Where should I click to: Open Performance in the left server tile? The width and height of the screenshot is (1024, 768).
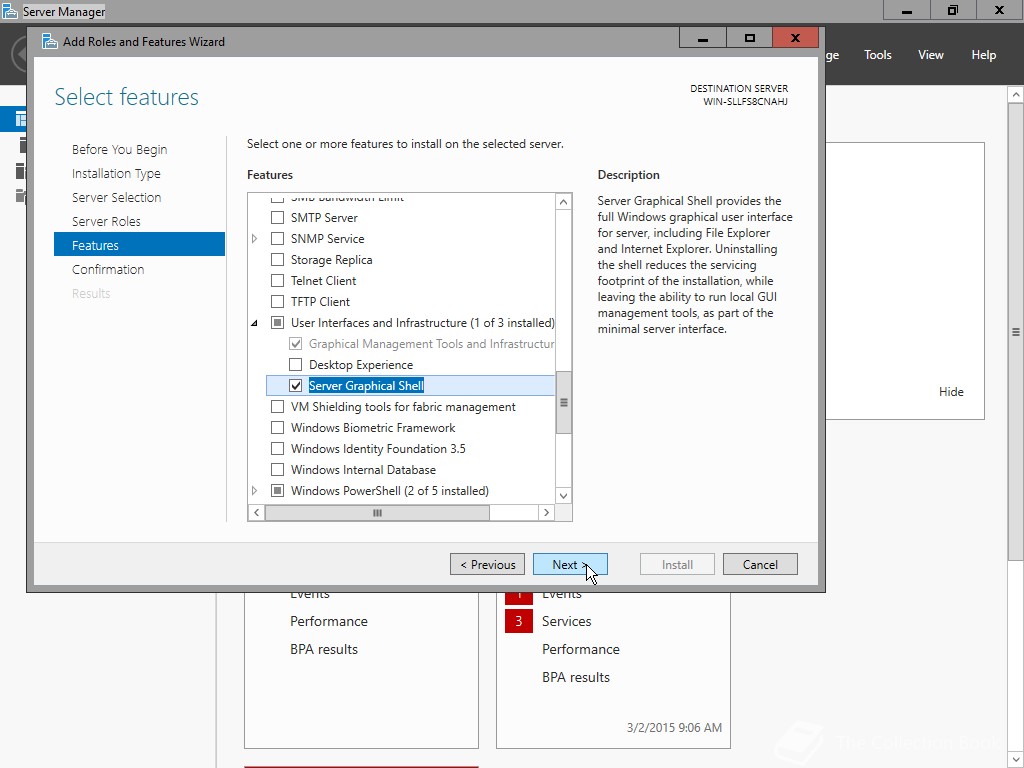tap(328, 621)
